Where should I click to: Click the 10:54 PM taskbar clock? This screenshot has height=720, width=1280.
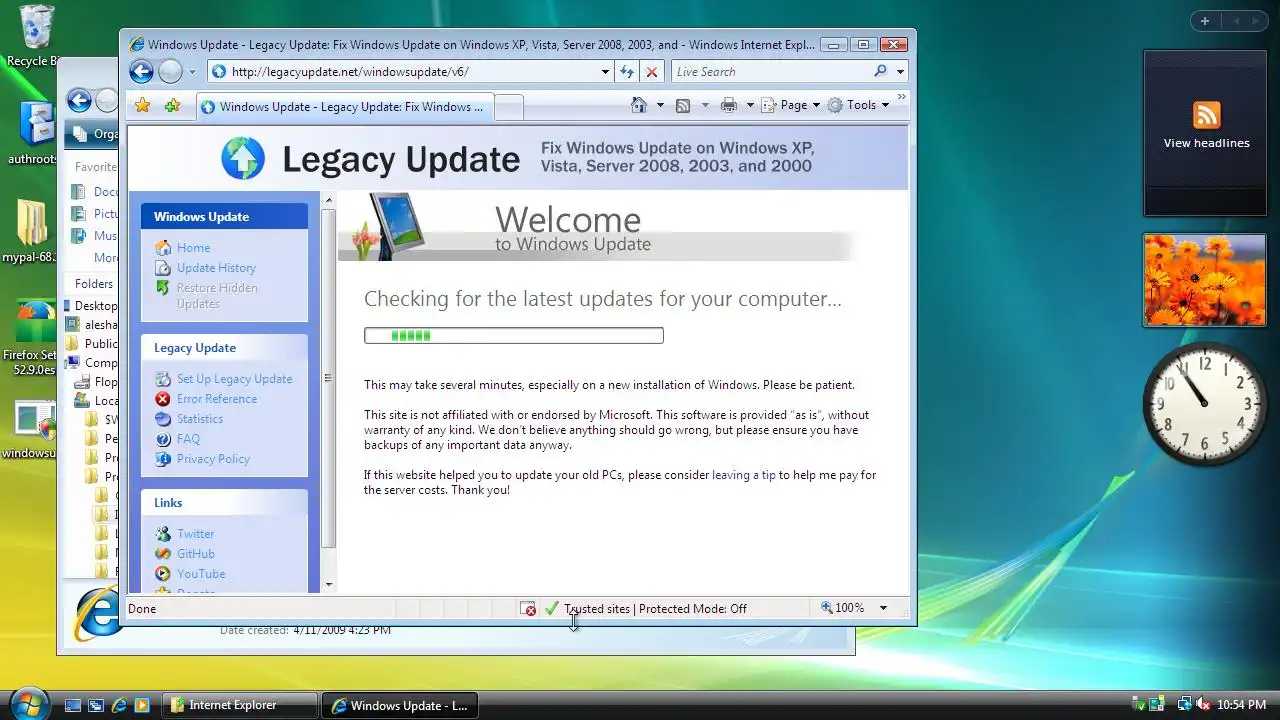[1242, 705]
